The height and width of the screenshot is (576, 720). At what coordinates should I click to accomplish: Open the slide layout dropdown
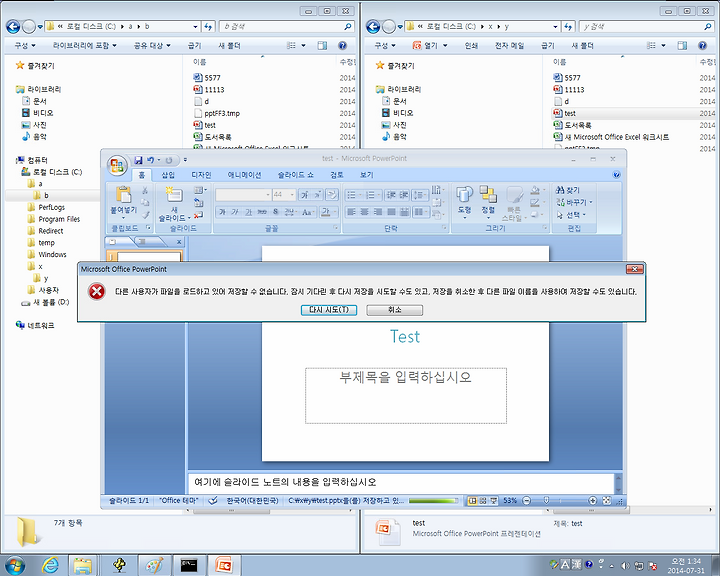(x=200, y=190)
